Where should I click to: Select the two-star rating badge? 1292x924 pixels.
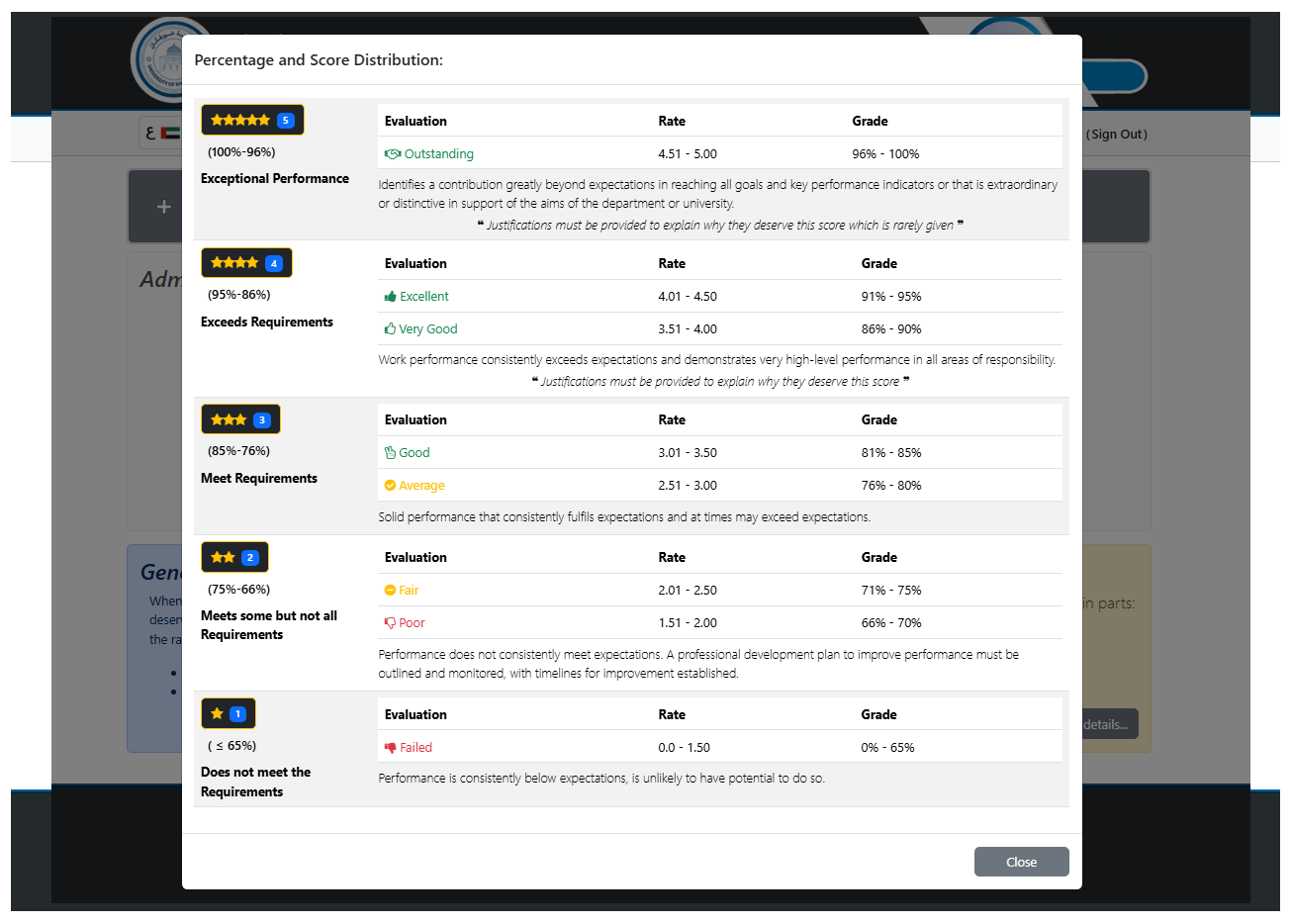click(x=234, y=557)
